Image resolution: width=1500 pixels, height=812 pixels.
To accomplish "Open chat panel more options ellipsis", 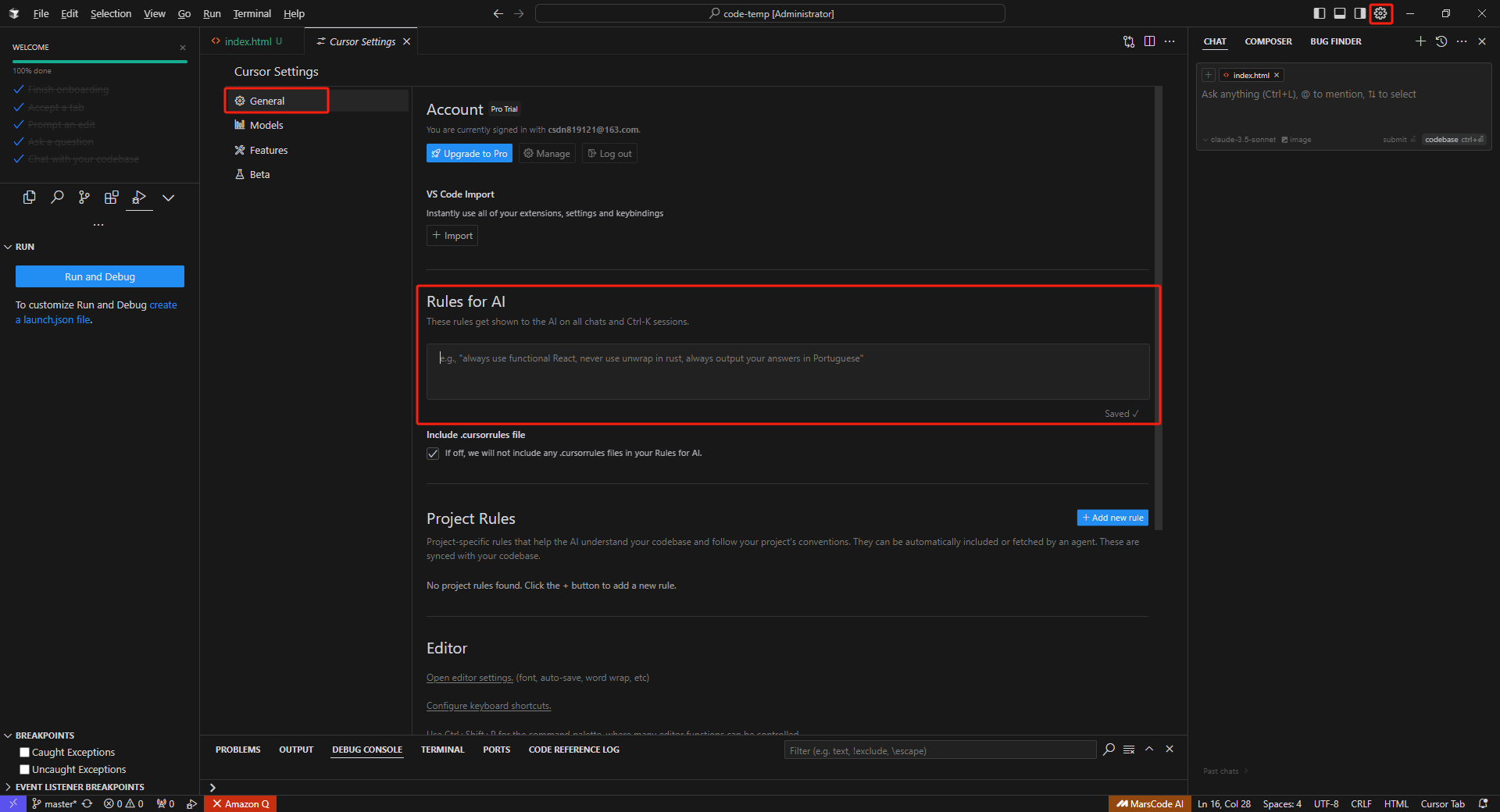I will pyautogui.click(x=1462, y=41).
